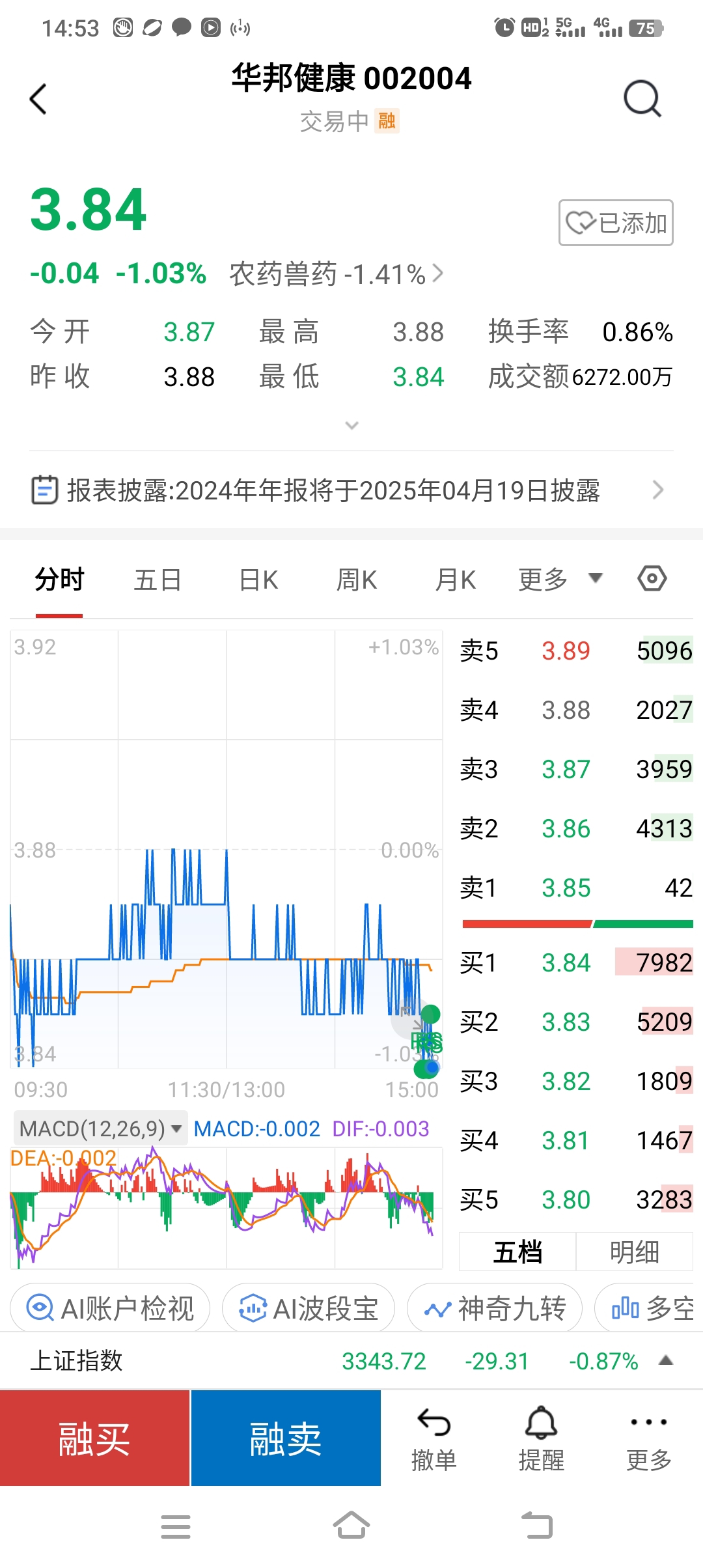Open 神奇九转 indicator tool
This screenshot has height=1568, width=703.
[x=495, y=1308]
